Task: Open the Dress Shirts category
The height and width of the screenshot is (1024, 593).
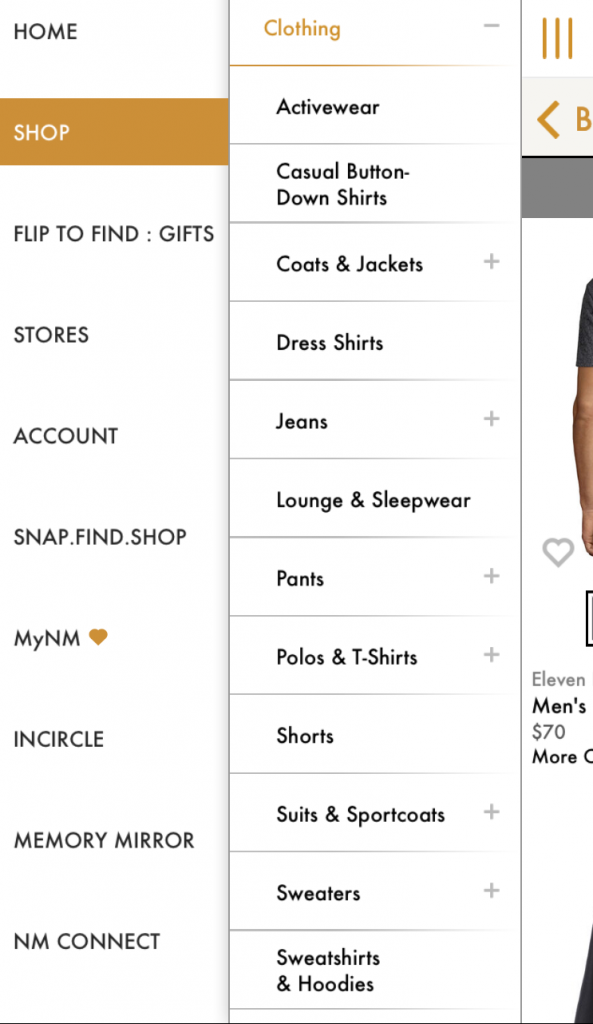Action: [x=329, y=342]
